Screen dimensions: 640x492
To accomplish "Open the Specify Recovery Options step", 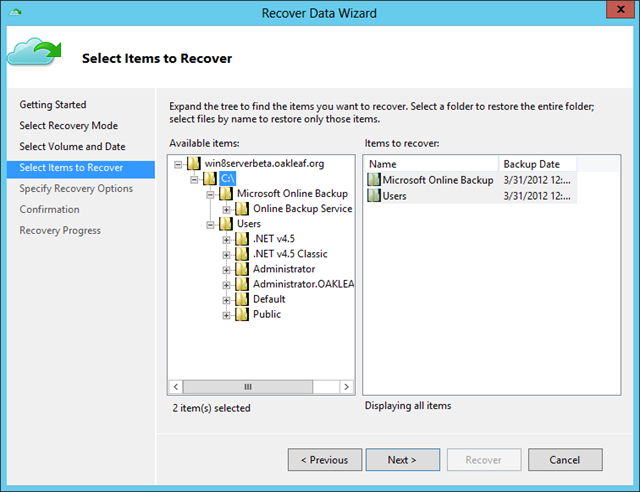I will click(76, 189).
